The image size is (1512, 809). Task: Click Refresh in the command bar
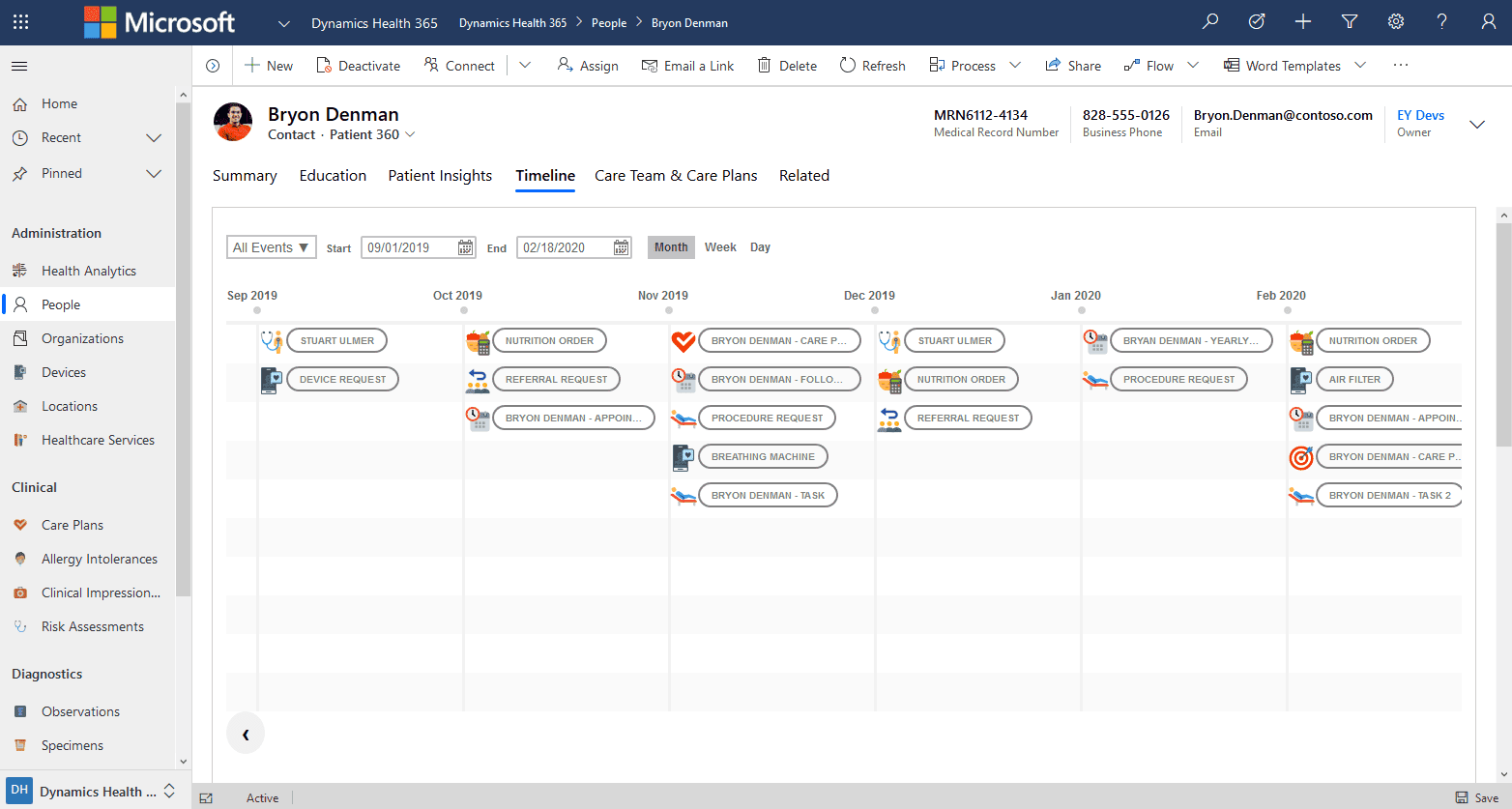tap(872, 66)
